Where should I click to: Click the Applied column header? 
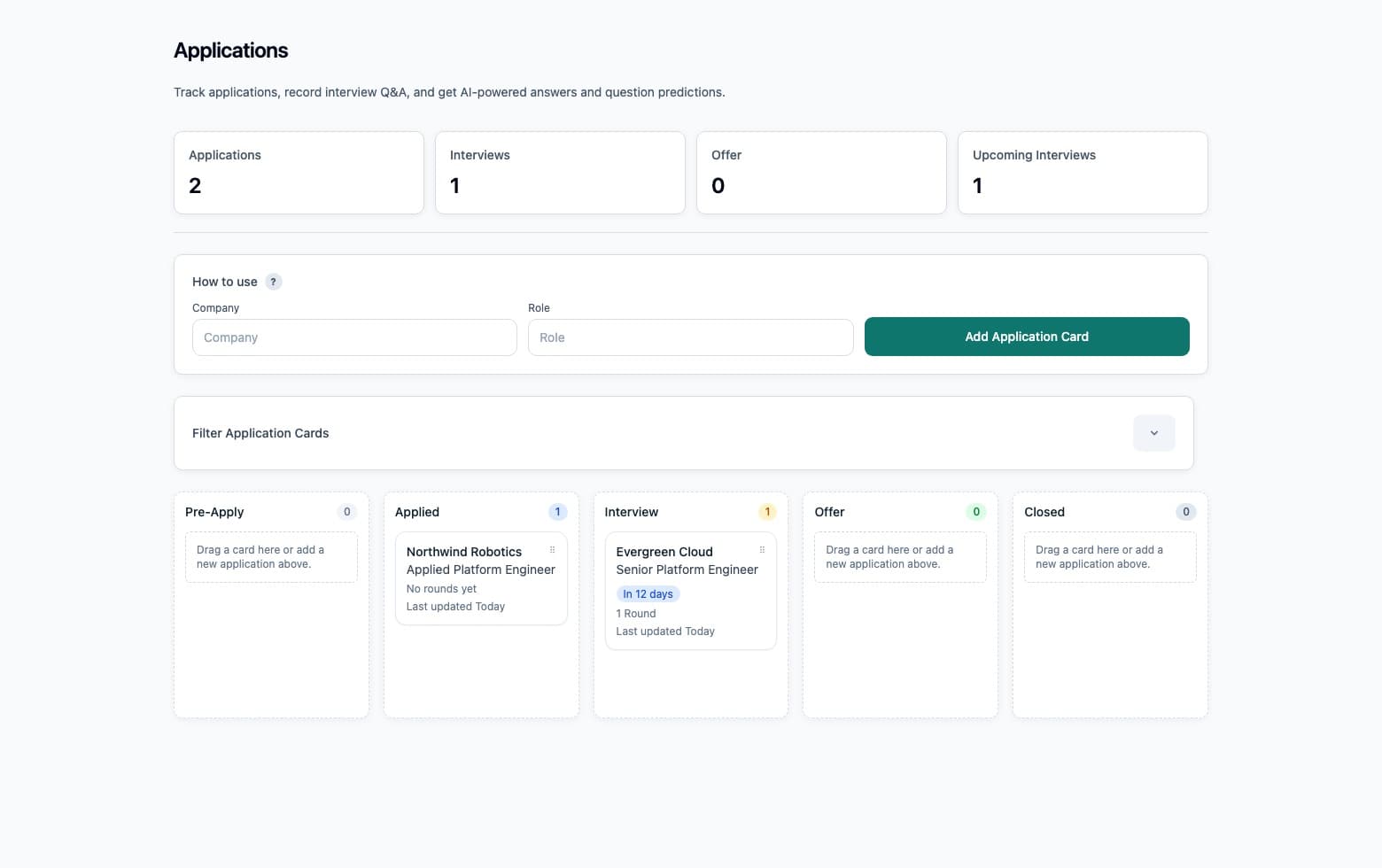coord(417,512)
